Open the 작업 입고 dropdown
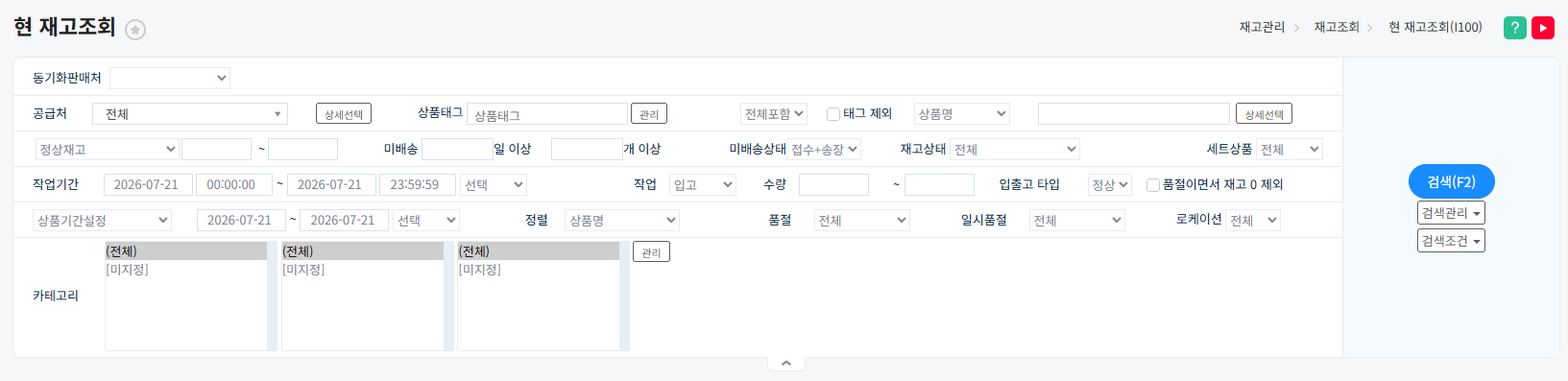1568x381 pixels. 703,184
